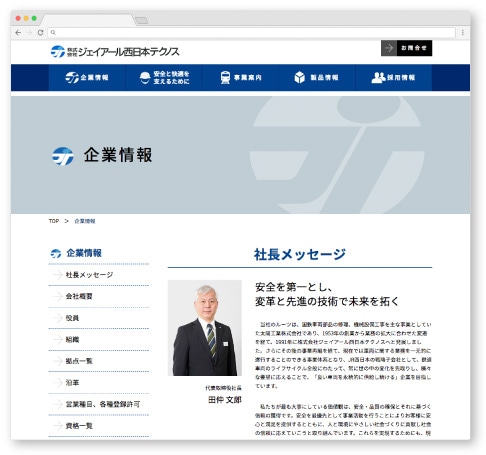Open 企業情報 in the navigation bar
Viewport: 486px width, 455px height.
click(87, 78)
